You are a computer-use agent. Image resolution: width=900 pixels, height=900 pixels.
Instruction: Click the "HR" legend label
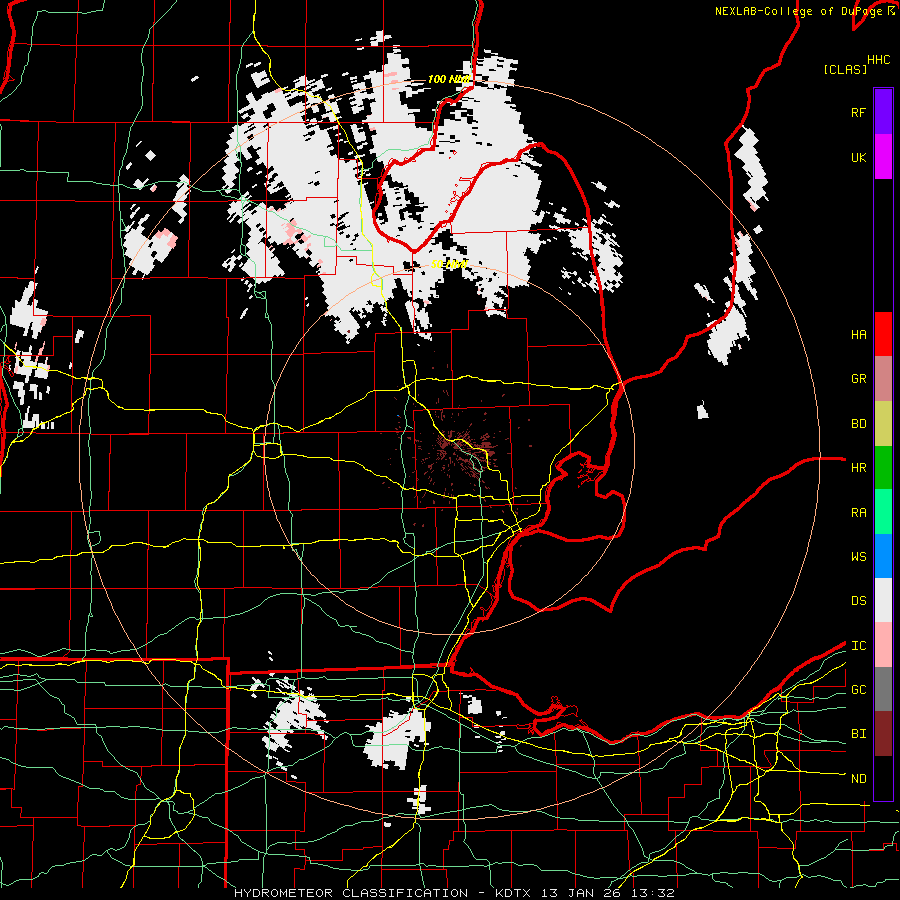point(858,468)
